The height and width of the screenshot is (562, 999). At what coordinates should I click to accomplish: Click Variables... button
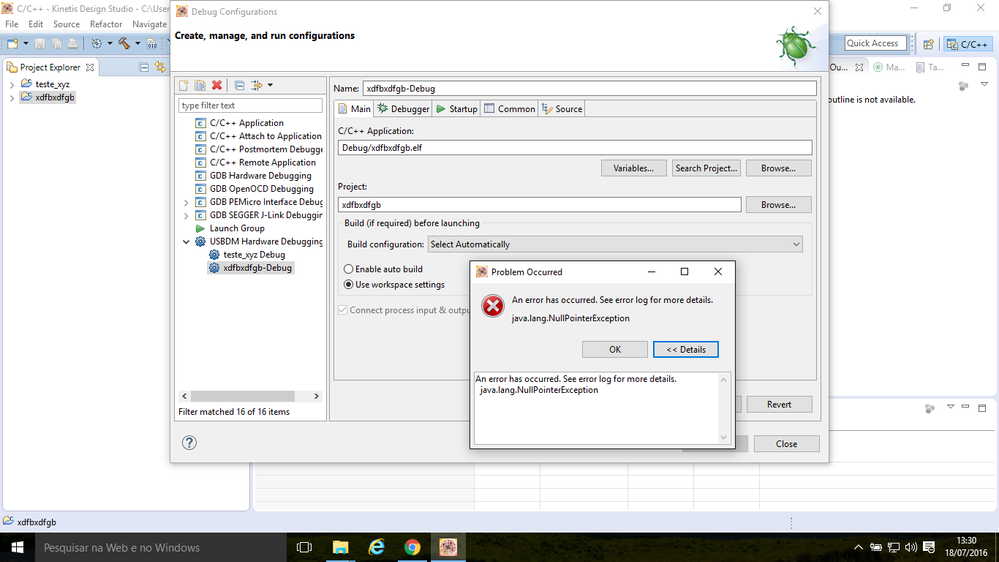(x=633, y=169)
